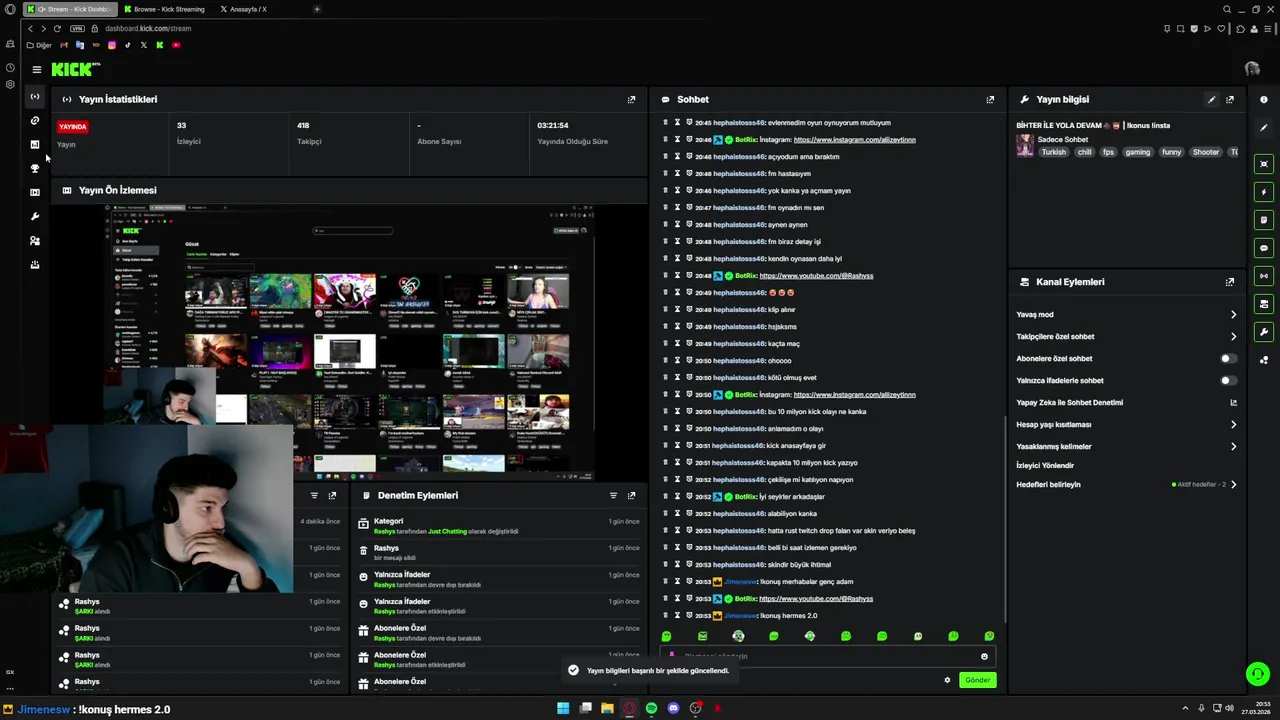
Task: Click the gaming tag in stream info
Action: tap(1137, 152)
